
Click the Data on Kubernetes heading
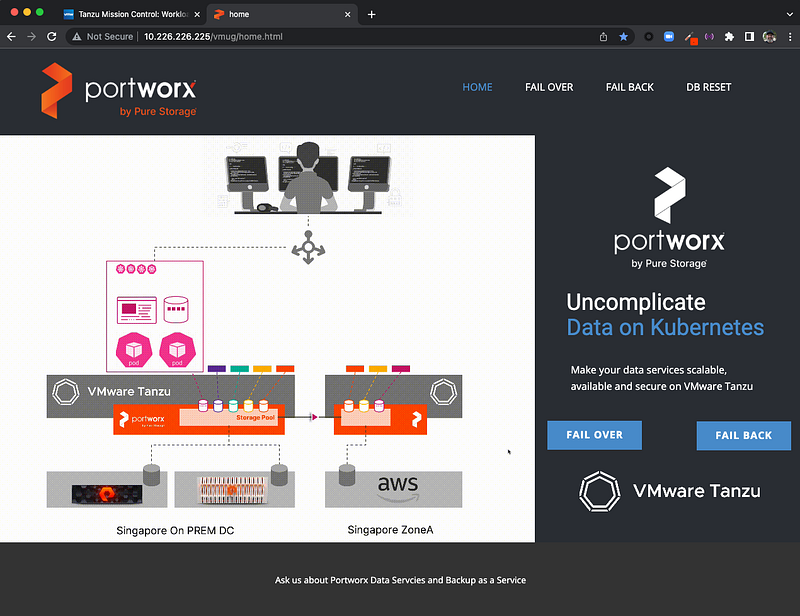tap(665, 328)
